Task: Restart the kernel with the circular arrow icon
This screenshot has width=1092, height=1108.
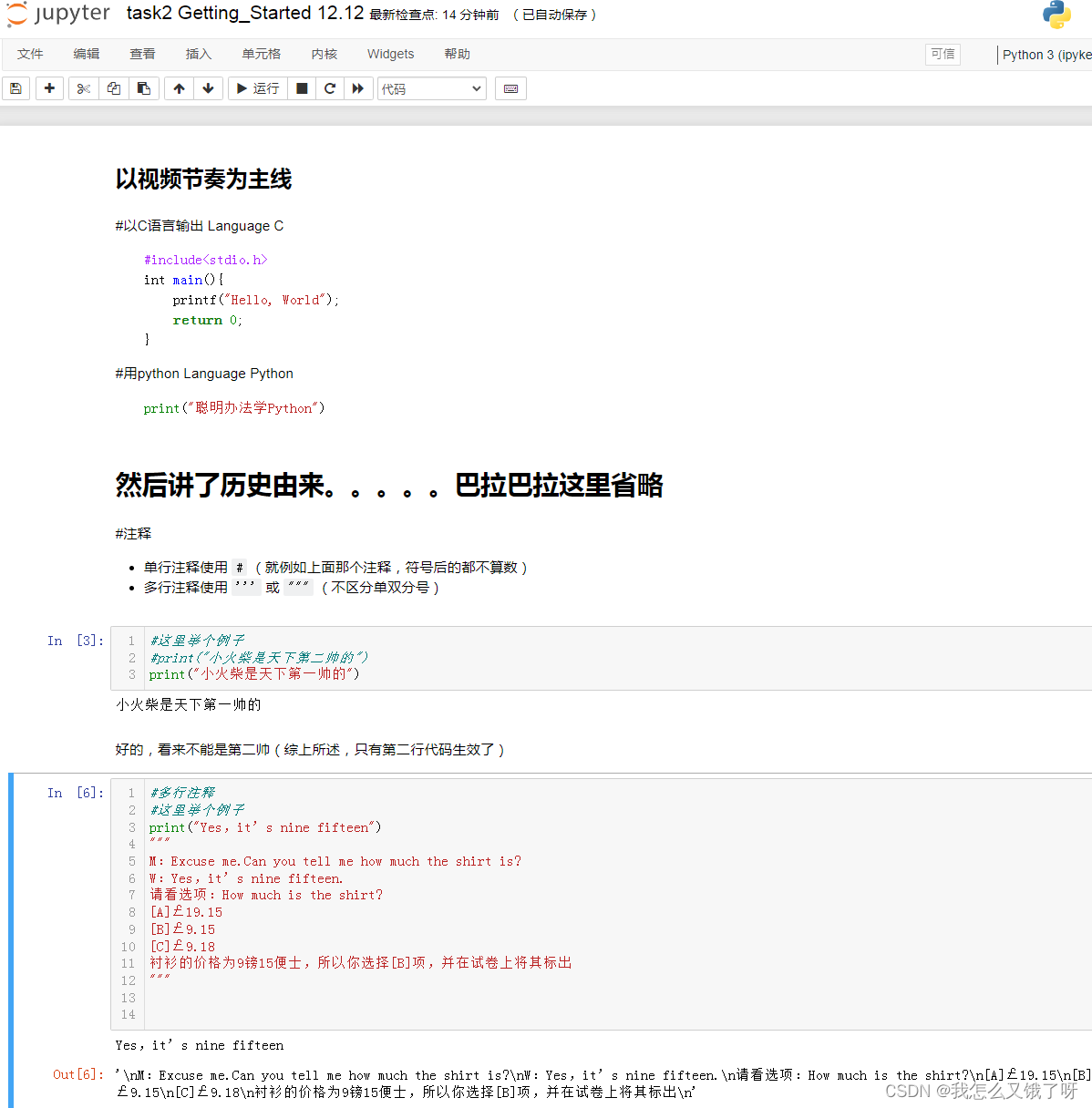Action: coord(329,88)
